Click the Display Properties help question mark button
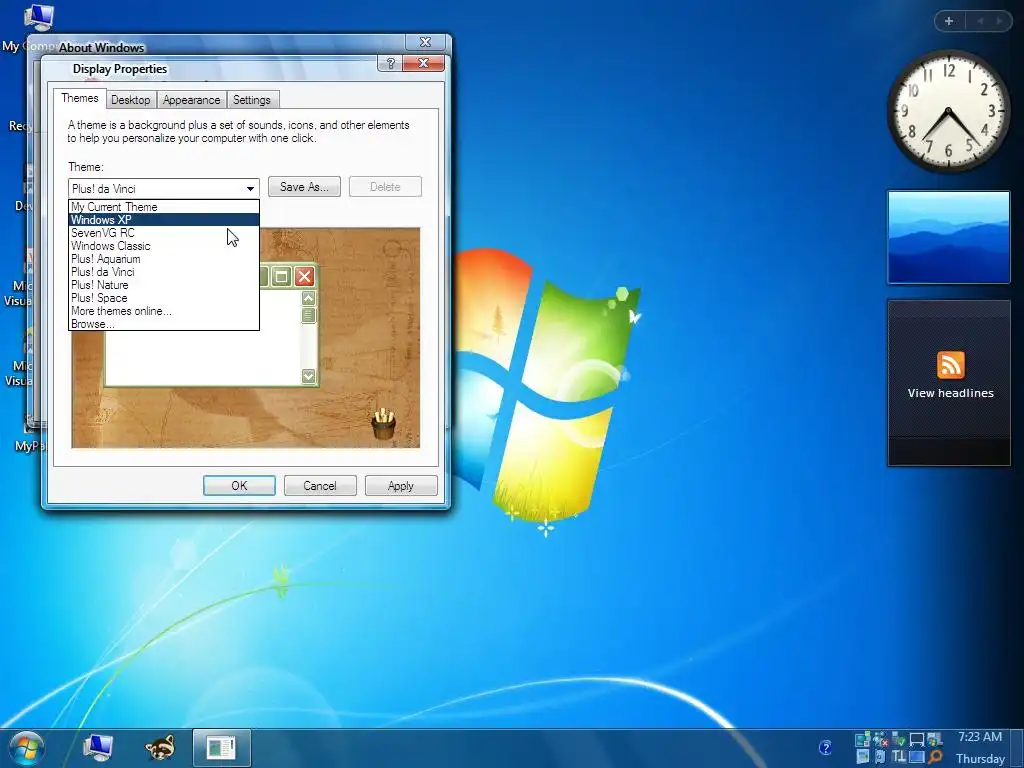The image size is (1024, 768). 390,63
